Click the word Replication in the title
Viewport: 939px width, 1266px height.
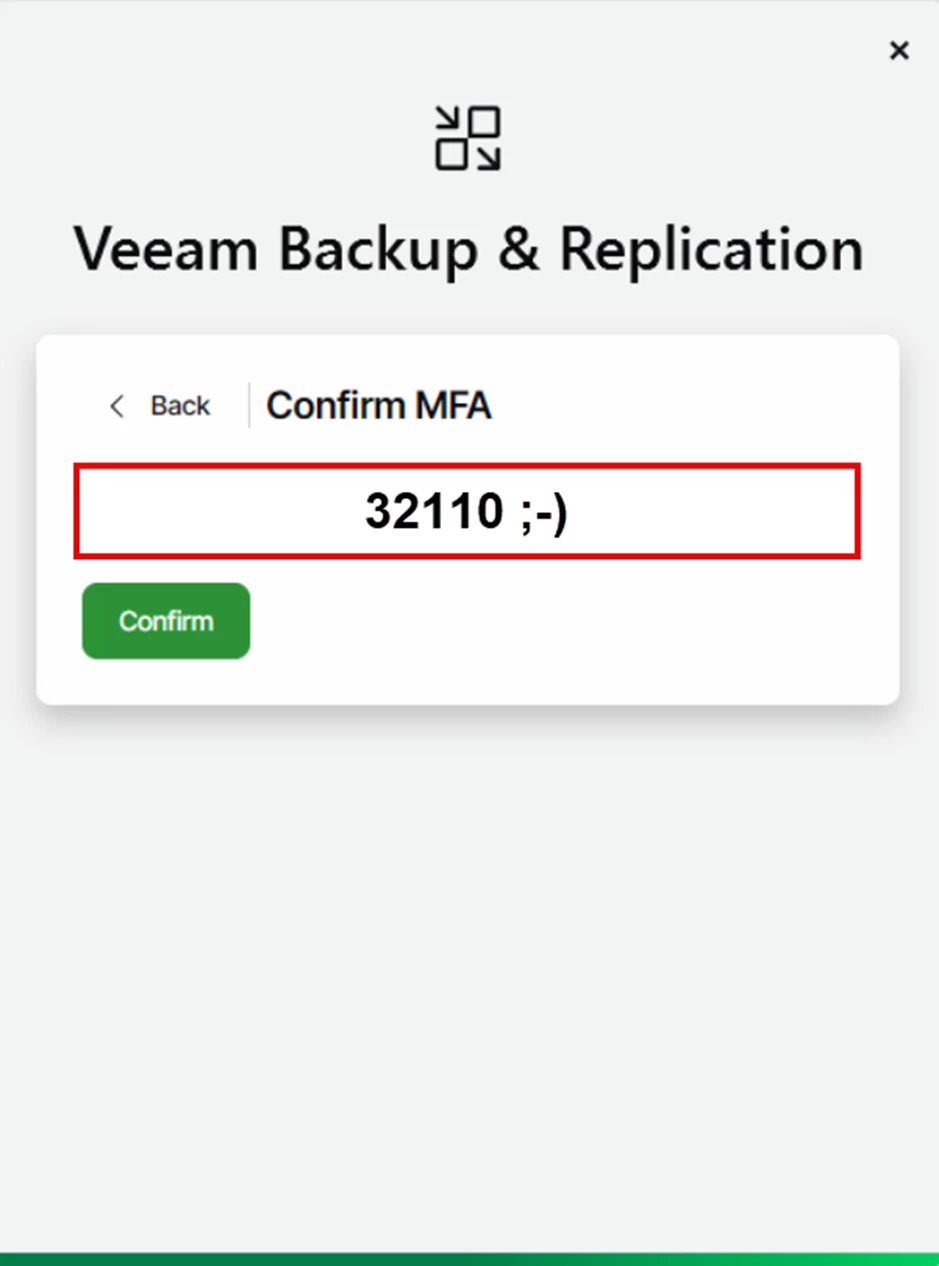point(711,249)
